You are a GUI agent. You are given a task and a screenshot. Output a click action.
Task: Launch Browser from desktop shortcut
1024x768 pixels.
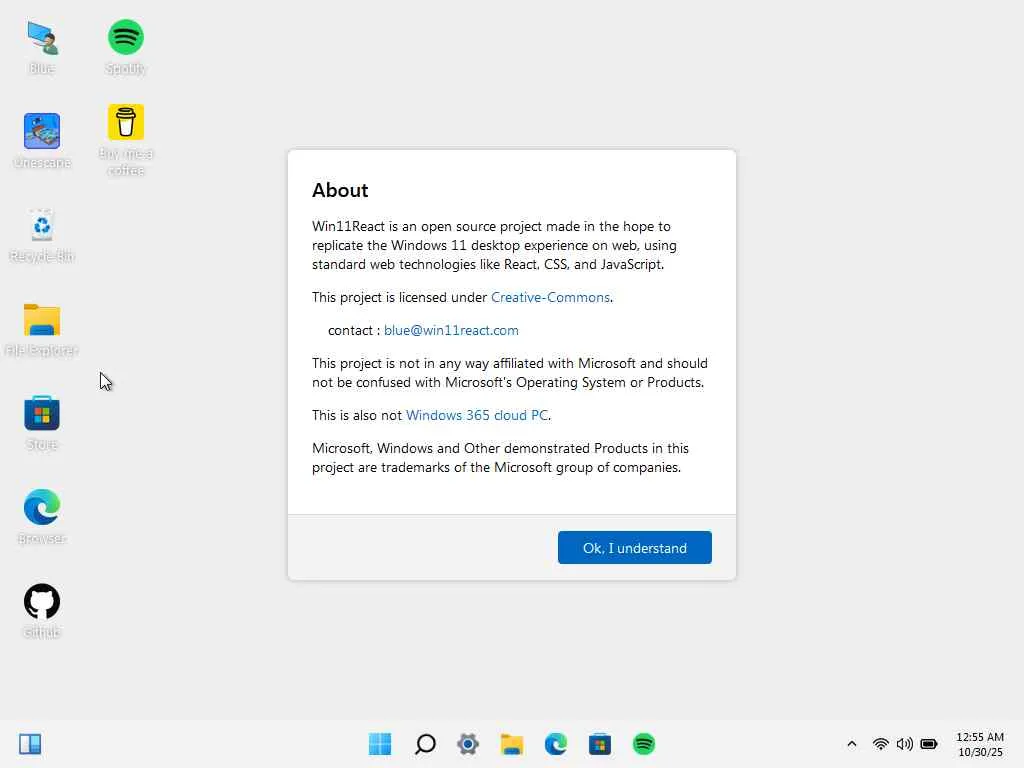[x=42, y=517]
